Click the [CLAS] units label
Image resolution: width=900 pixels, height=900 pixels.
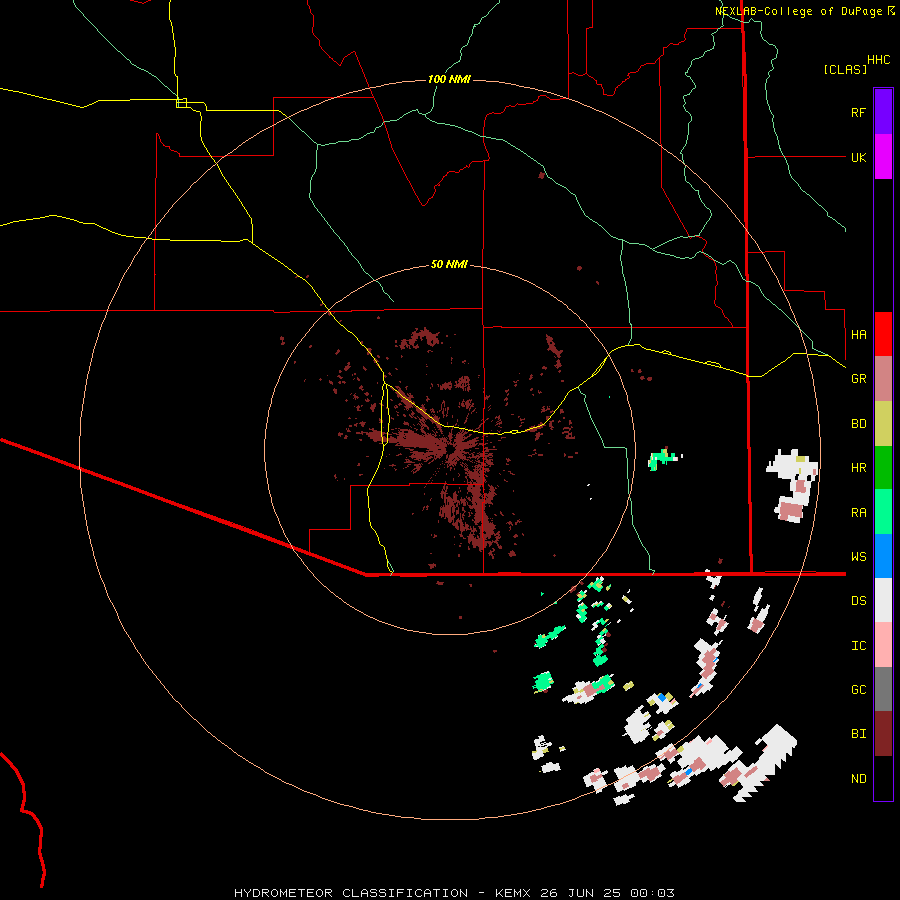coord(845,69)
